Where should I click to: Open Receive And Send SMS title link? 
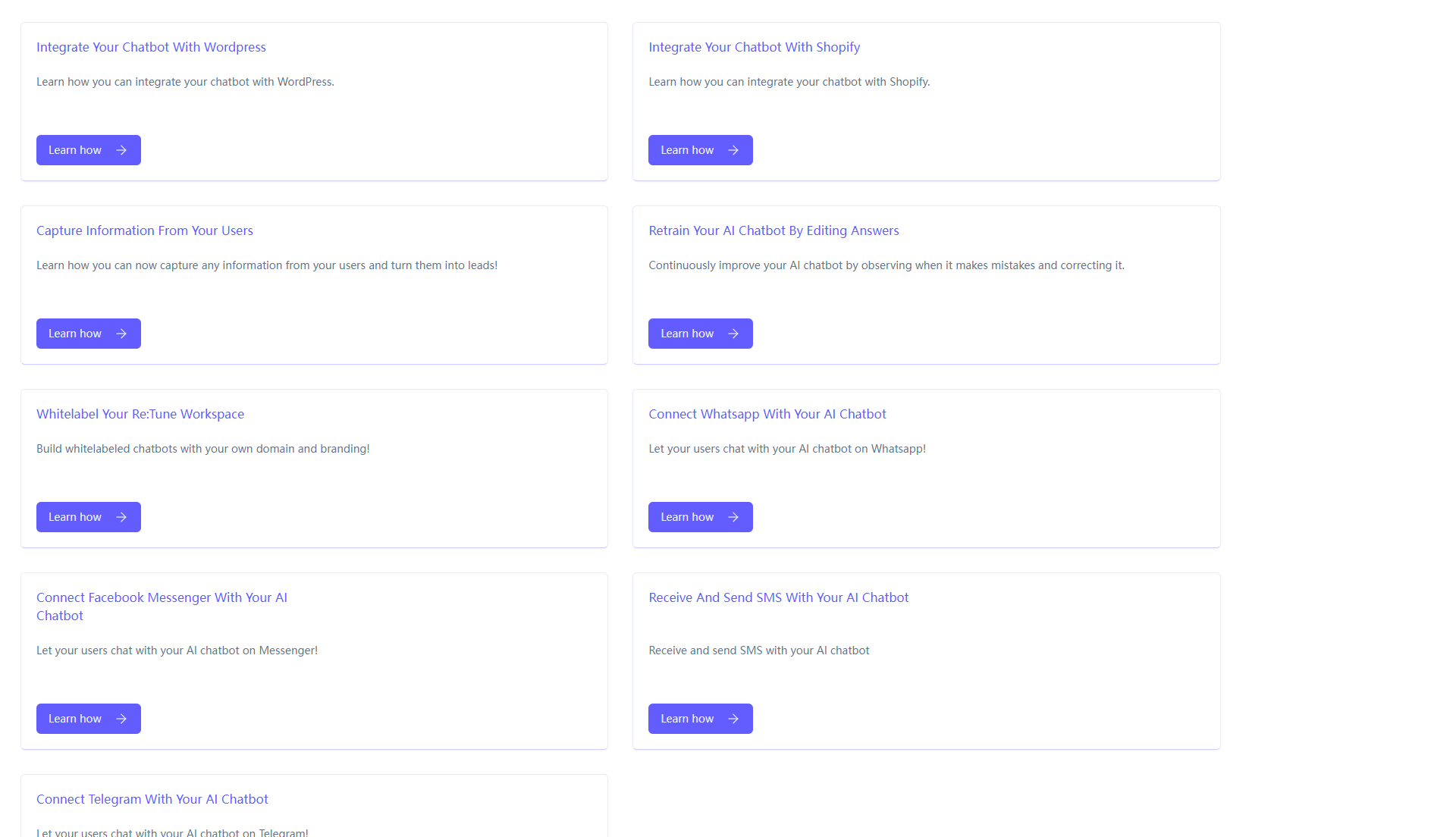(x=778, y=597)
